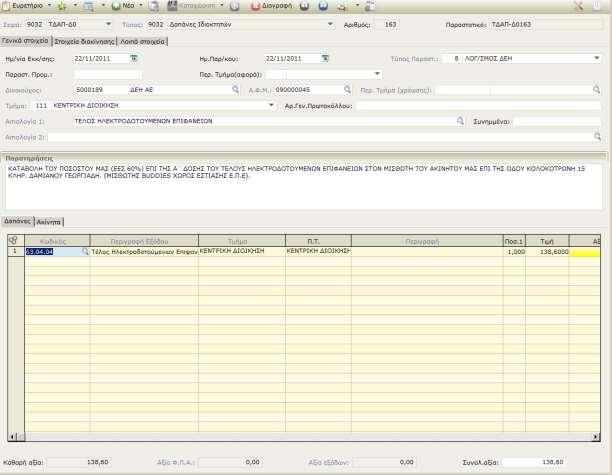Open Τμήμα ΚΕΝΤΡΙΚΗ ΔΙΟΙΚΗΣΗ dropdown
Viewport: 612px width, 475px height.
point(271,105)
